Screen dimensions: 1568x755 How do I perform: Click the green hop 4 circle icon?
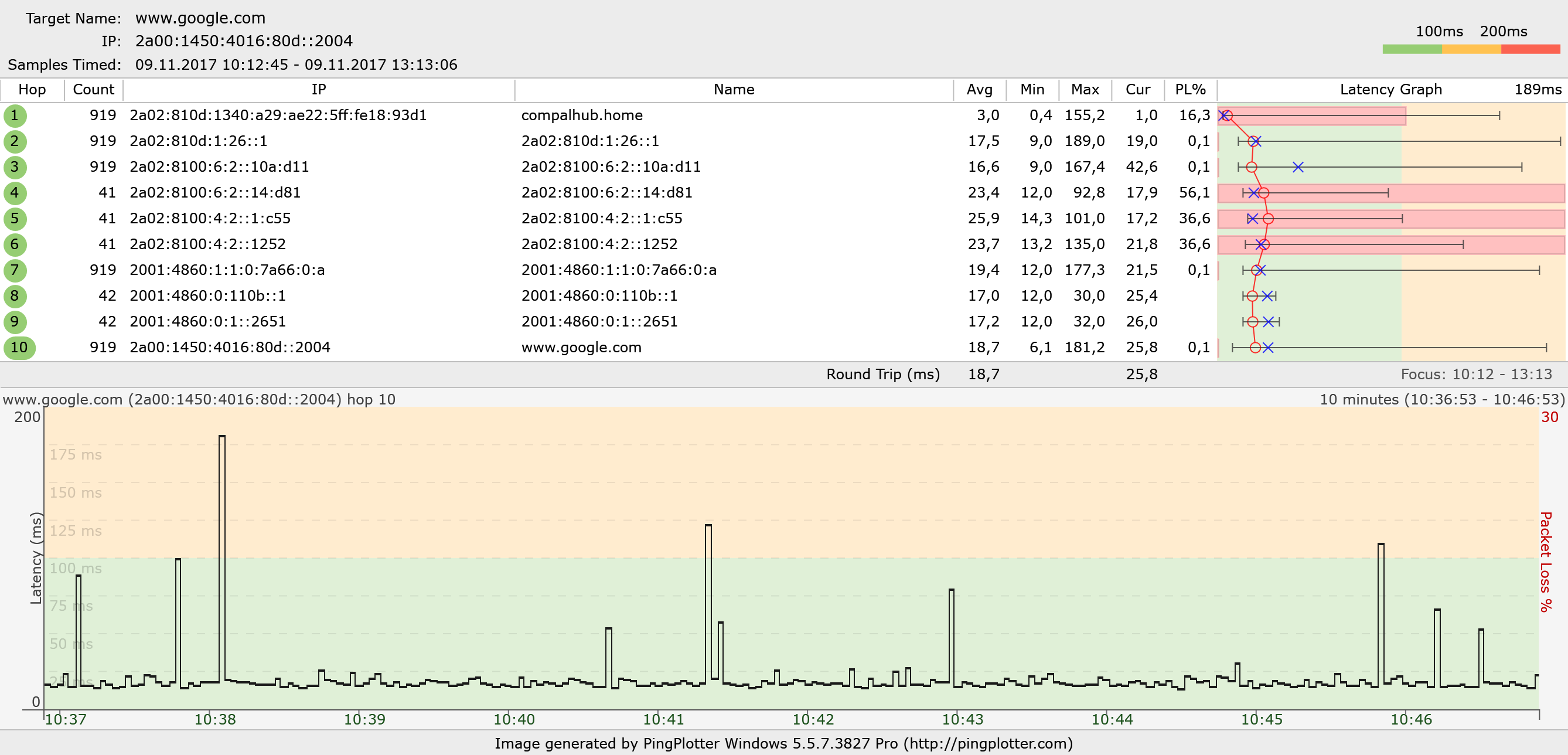tap(15, 193)
